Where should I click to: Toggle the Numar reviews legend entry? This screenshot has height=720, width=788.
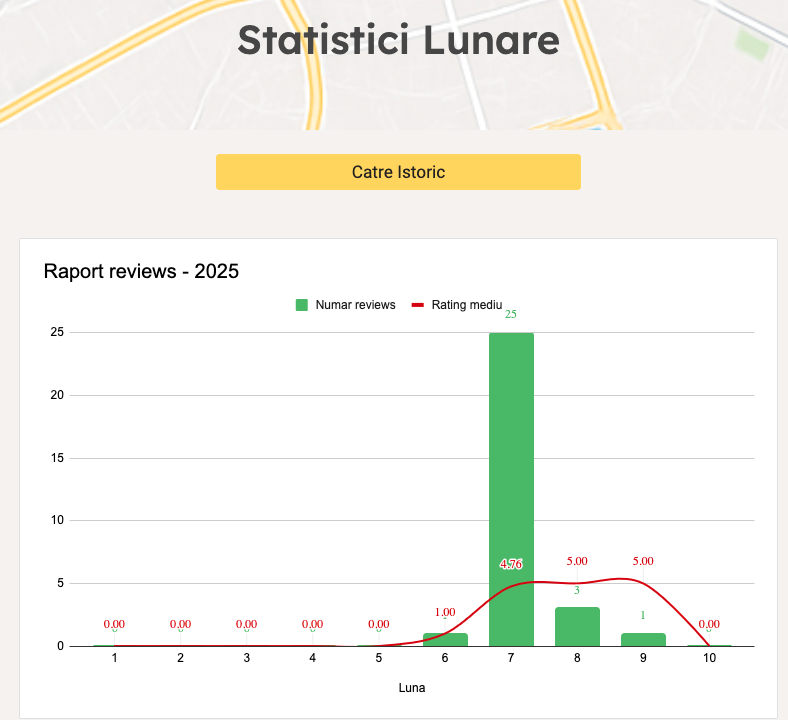point(355,305)
